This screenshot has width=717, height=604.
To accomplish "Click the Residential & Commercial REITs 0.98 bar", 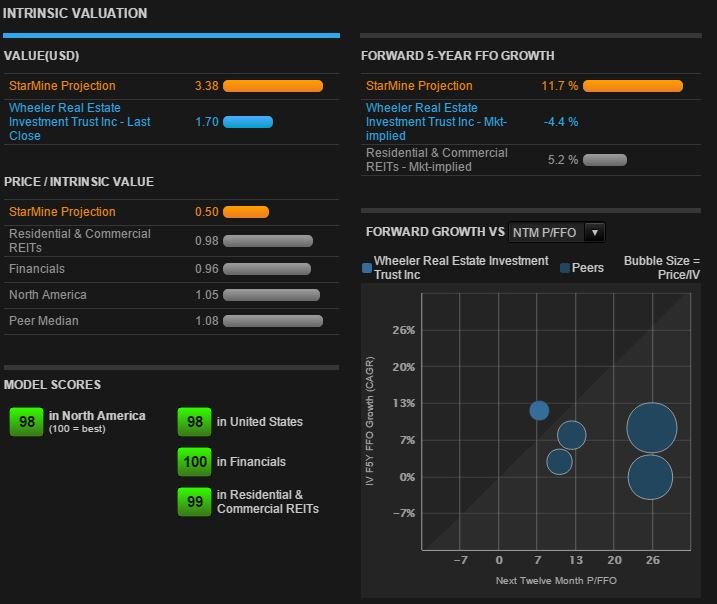I will pyautogui.click(x=268, y=241).
